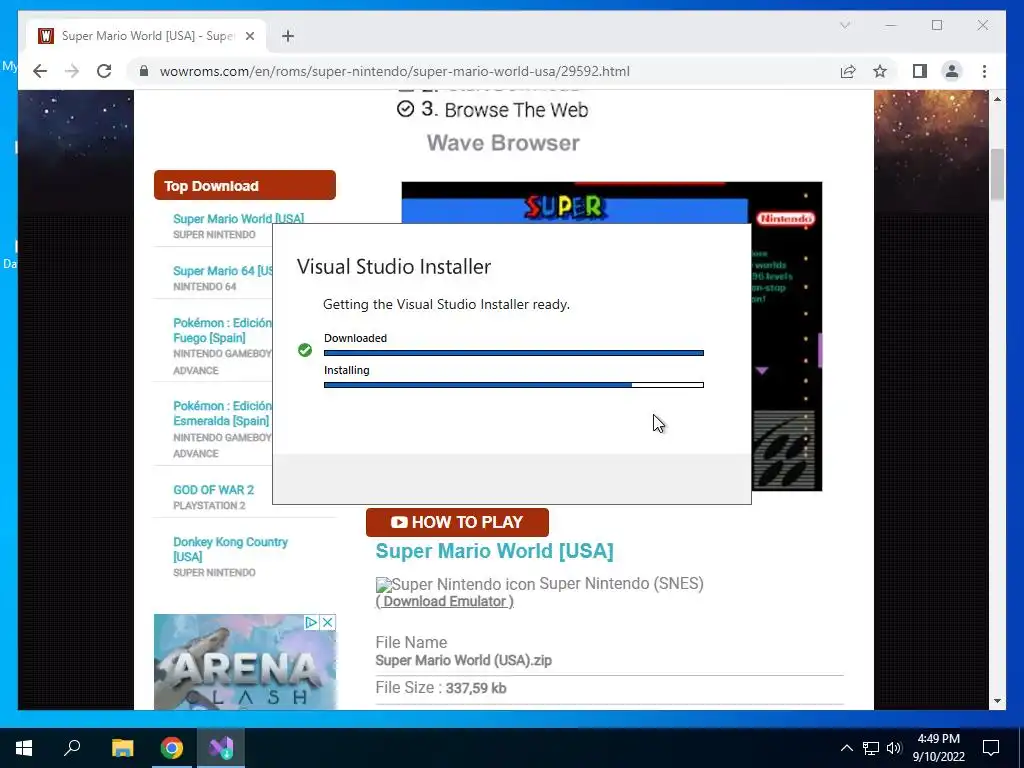Click scrollbar up arrow
The image size is (1024, 768).
tap(997, 99)
